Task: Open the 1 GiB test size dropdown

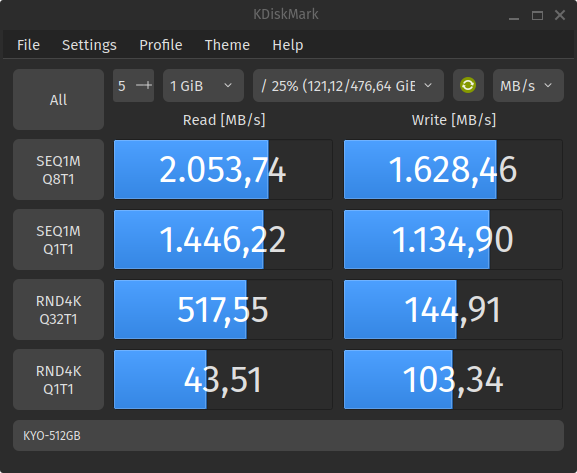Action: [x=203, y=85]
